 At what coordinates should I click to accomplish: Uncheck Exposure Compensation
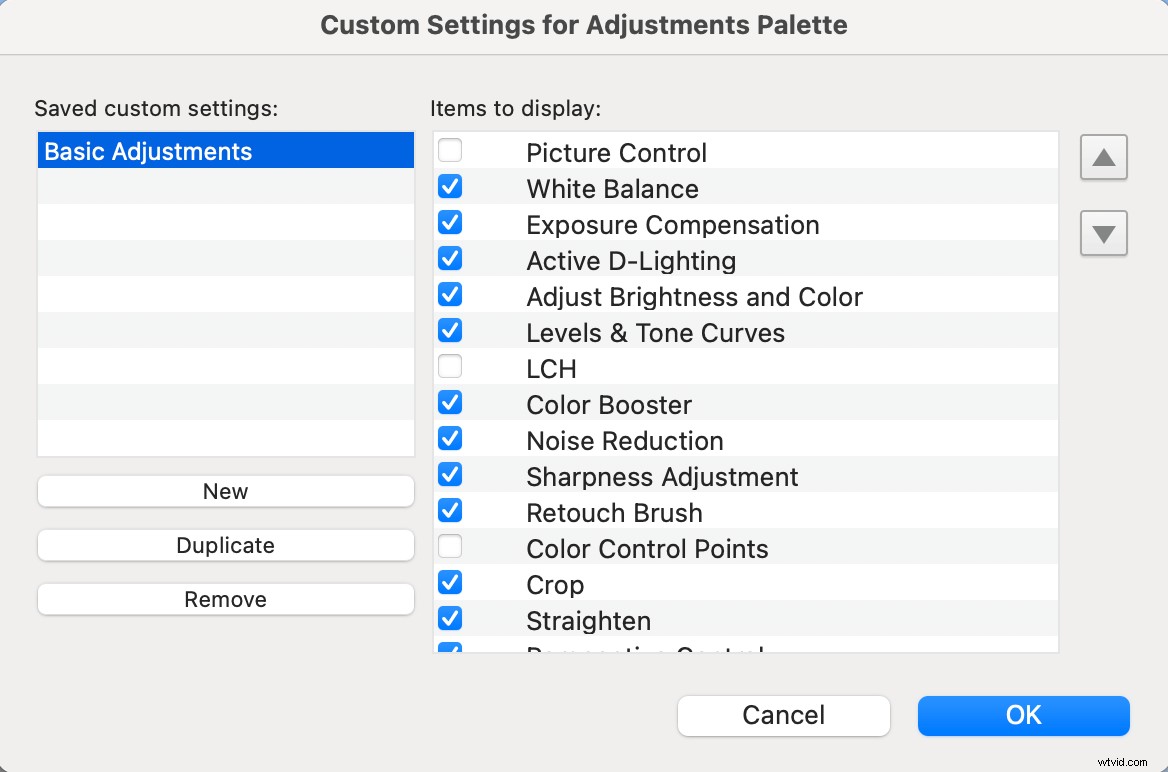450,222
